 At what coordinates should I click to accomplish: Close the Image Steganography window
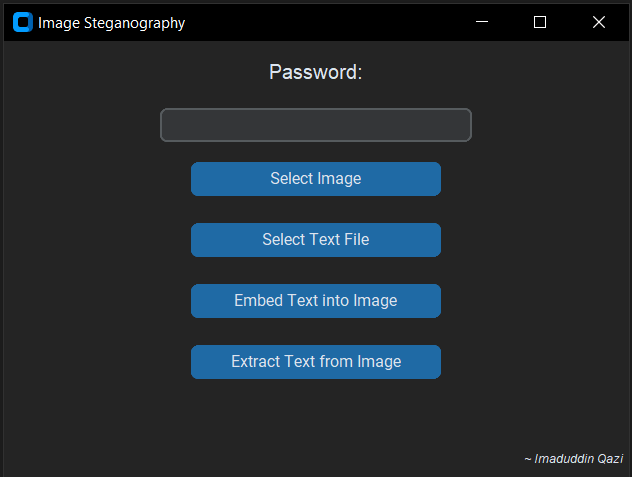[599, 22]
